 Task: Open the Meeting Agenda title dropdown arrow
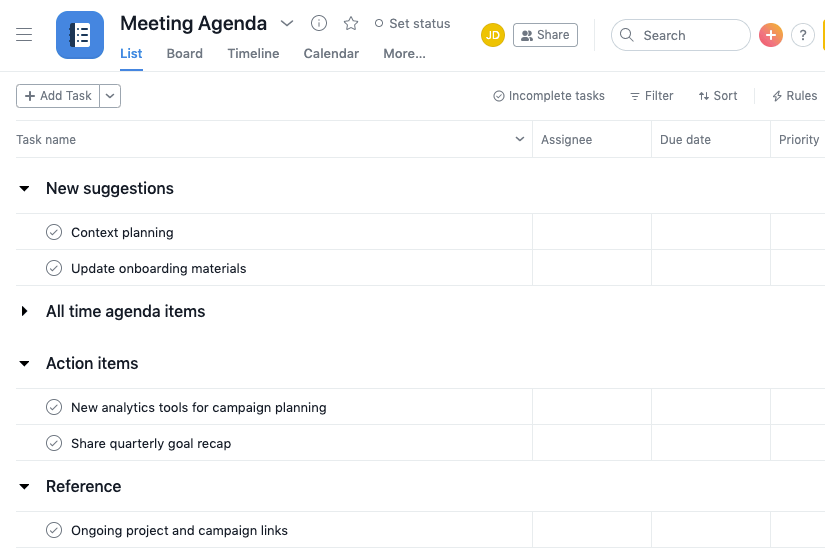coord(287,23)
